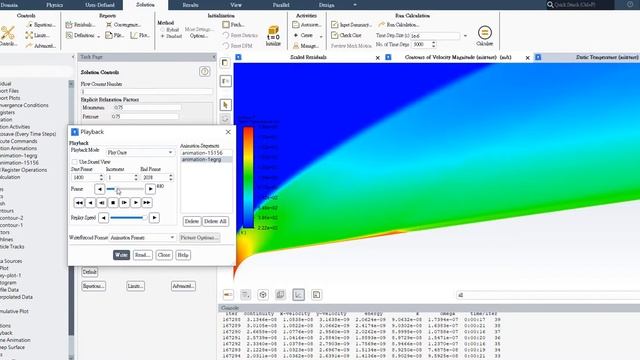This screenshot has height=360, width=640.
Task: Click Check Case in Run Calculation group
Action: [346, 36]
